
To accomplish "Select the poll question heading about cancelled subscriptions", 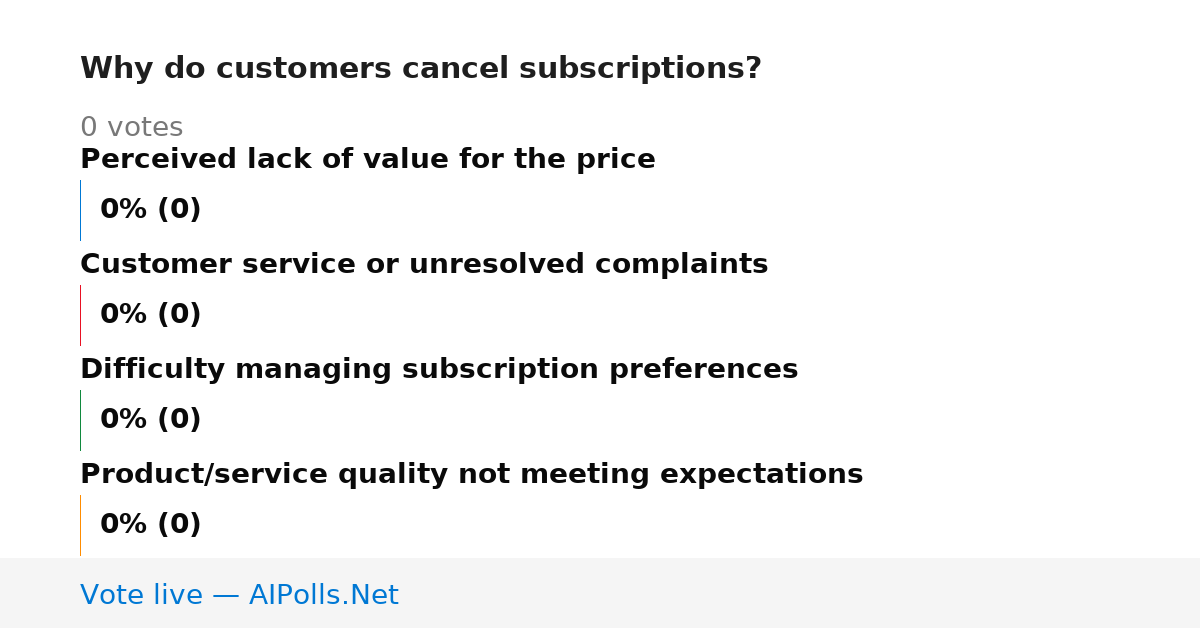I will click(x=421, y=69).
